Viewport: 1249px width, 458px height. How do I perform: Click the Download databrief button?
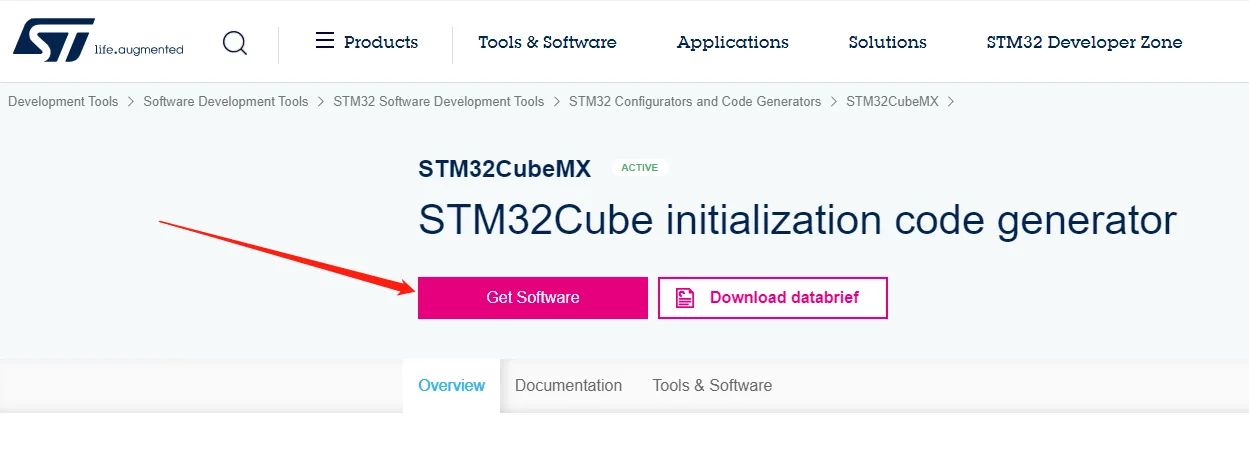click(773, 298)
